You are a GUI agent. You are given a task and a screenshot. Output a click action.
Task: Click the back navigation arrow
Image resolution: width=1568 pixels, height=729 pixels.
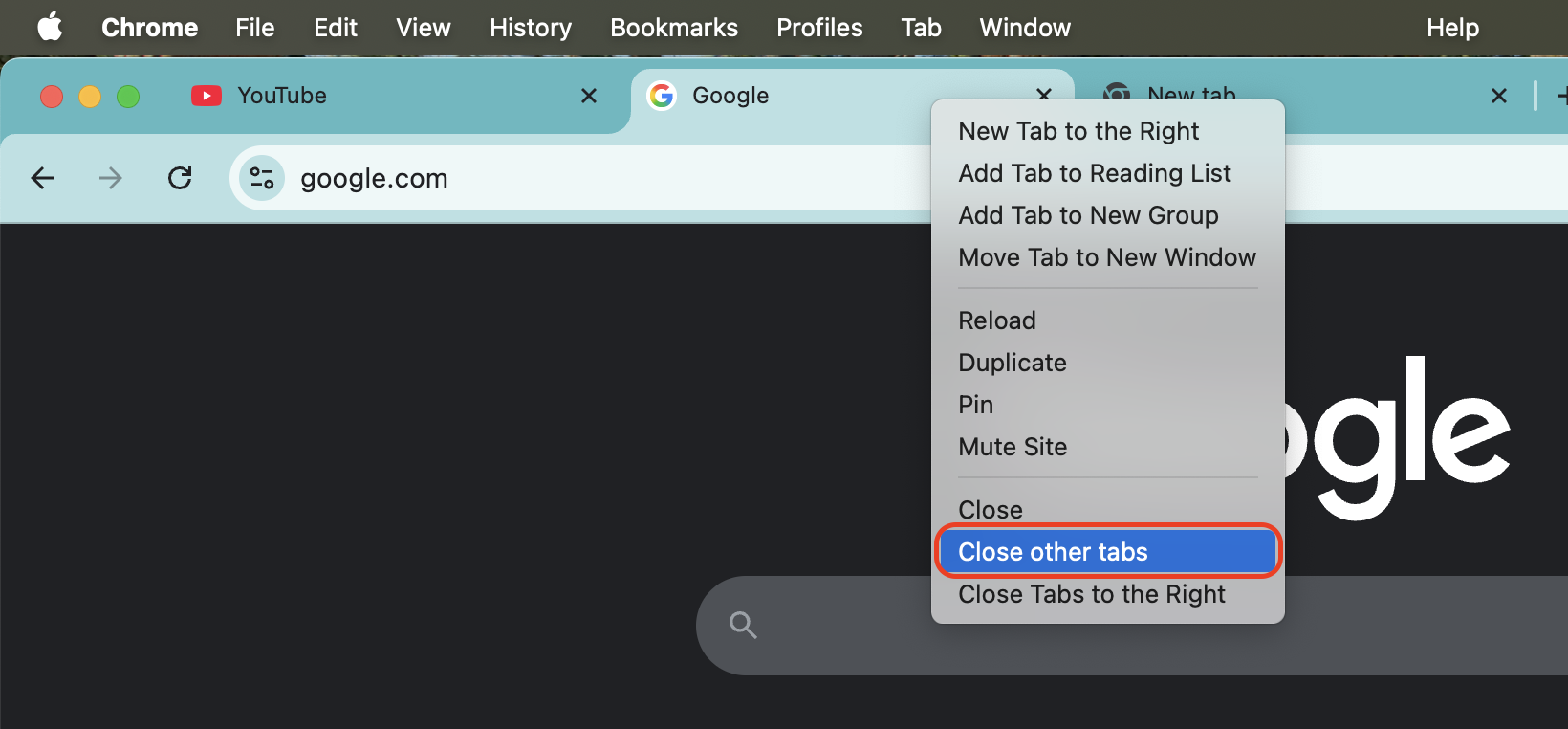[x=42, y=178]
